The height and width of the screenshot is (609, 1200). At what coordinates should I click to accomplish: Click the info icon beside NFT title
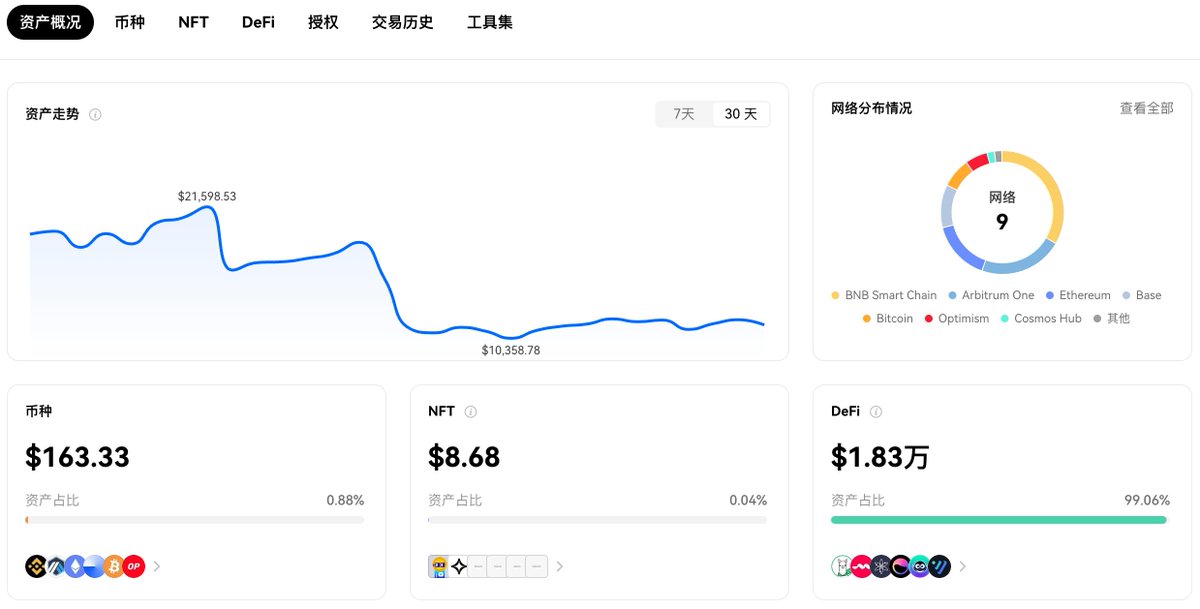pyautogui.click(x=471, y=412)
